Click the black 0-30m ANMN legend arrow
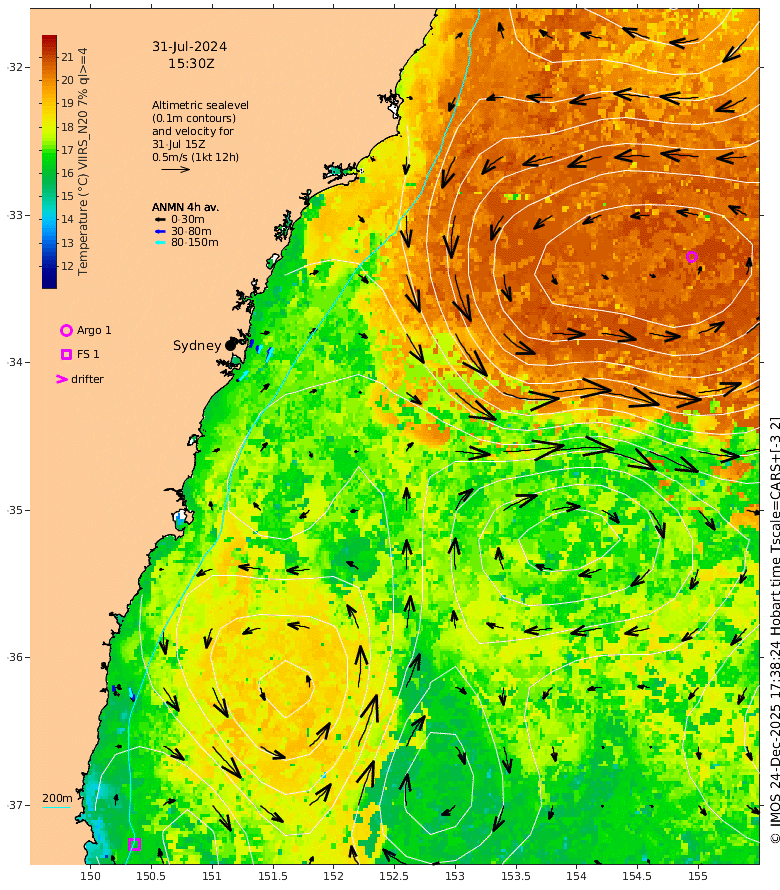Screen dimensions: 780x890 [x=160, y=220]
